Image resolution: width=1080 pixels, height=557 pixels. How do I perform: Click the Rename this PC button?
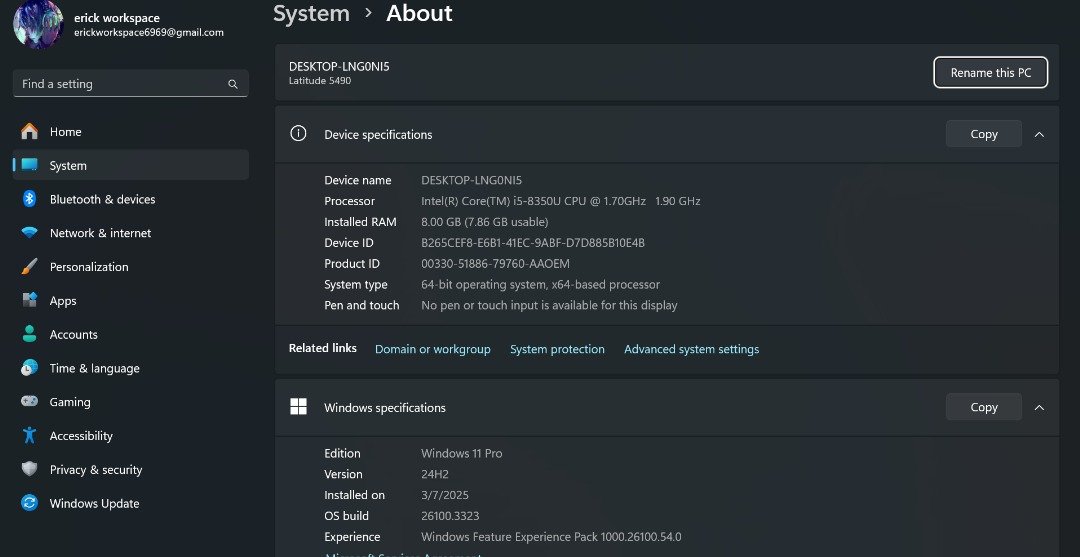click(x=990, y=72)
